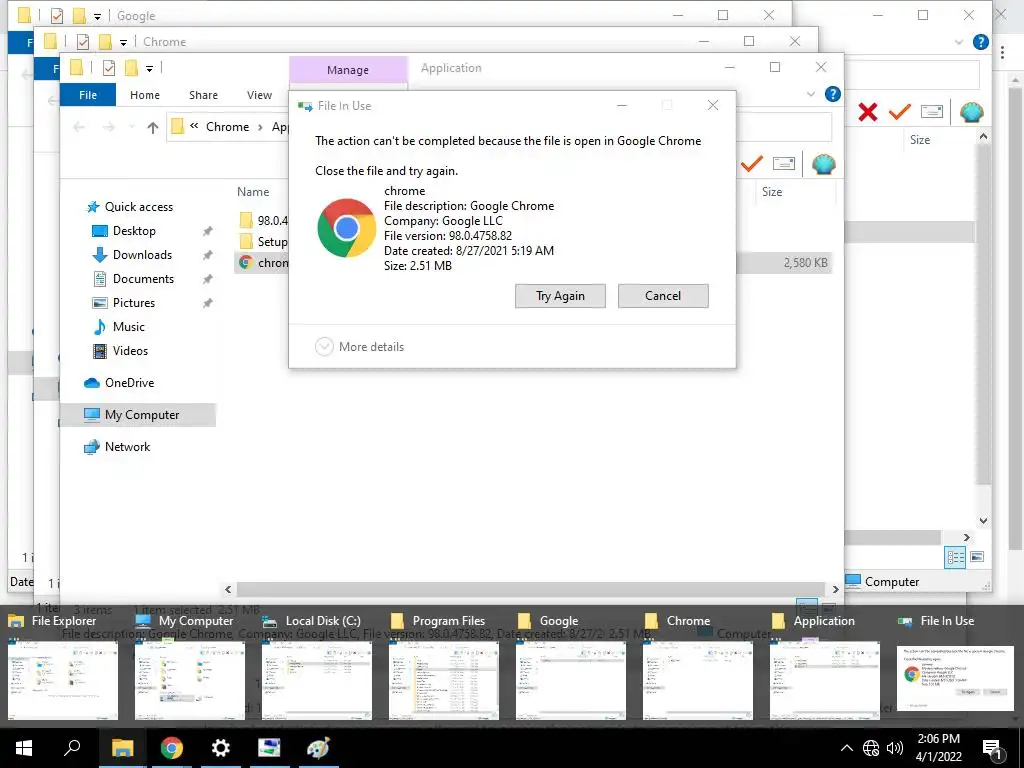Viewport: 1024px width, 768px height.
Task: Click the shell icon in back window
Action: pos(972,112)
